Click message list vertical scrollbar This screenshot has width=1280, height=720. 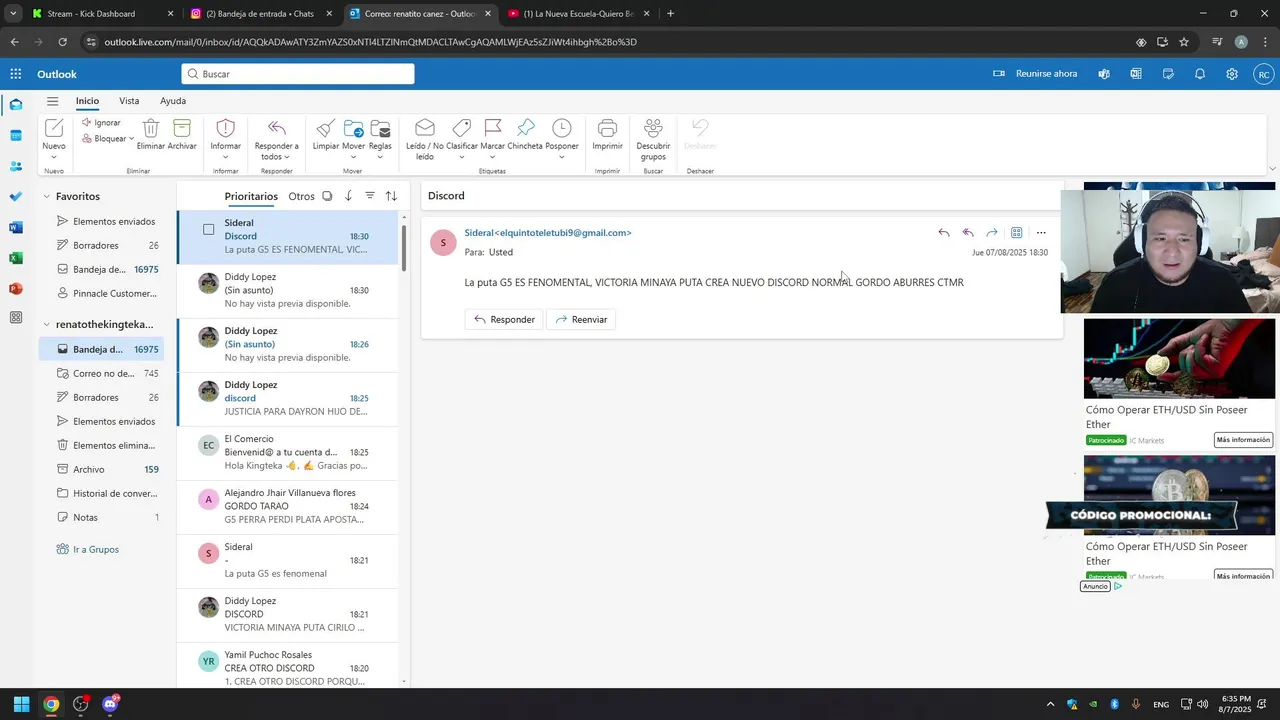pos(404,246)
